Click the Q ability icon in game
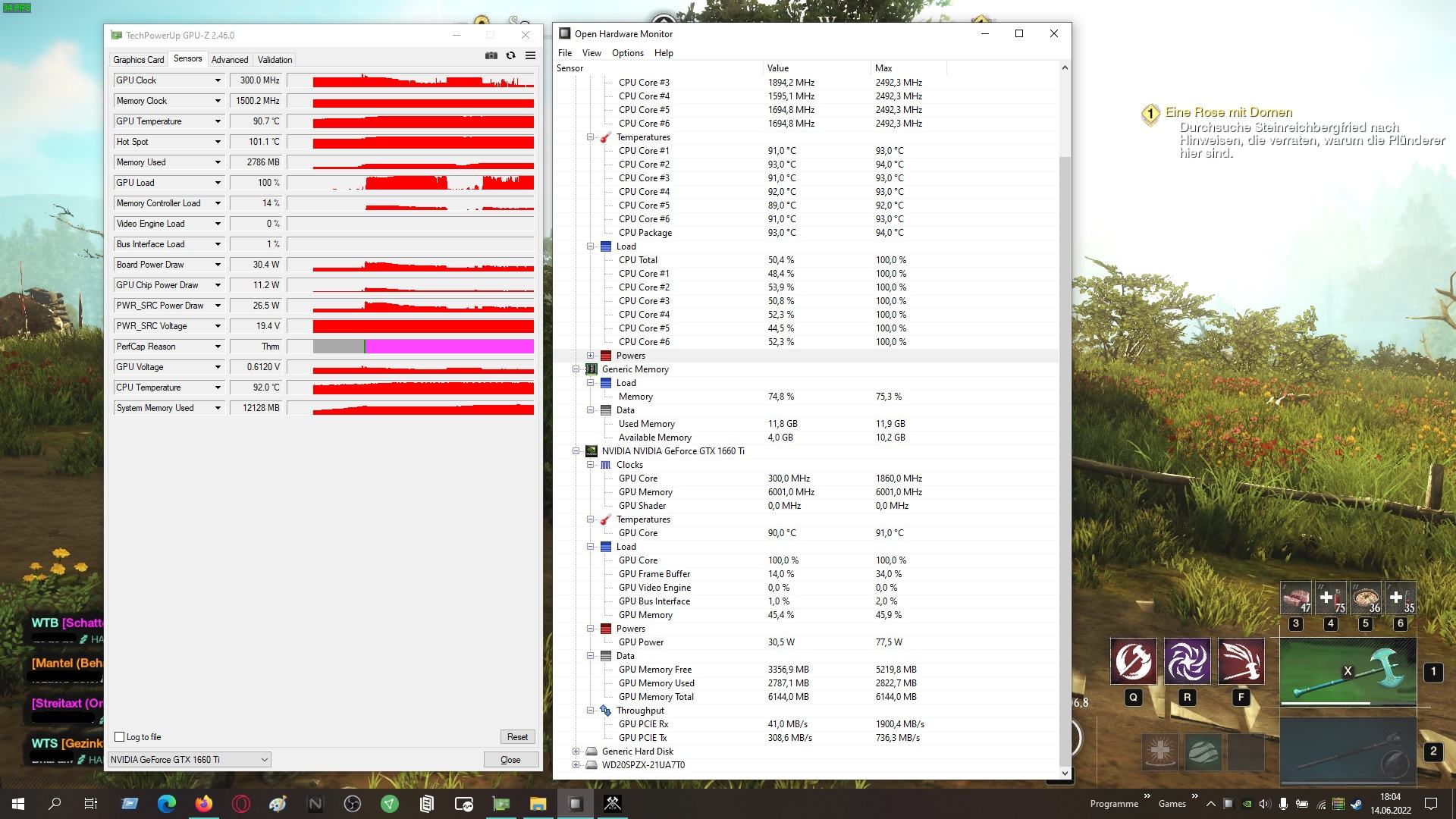 click(1134, 661)
